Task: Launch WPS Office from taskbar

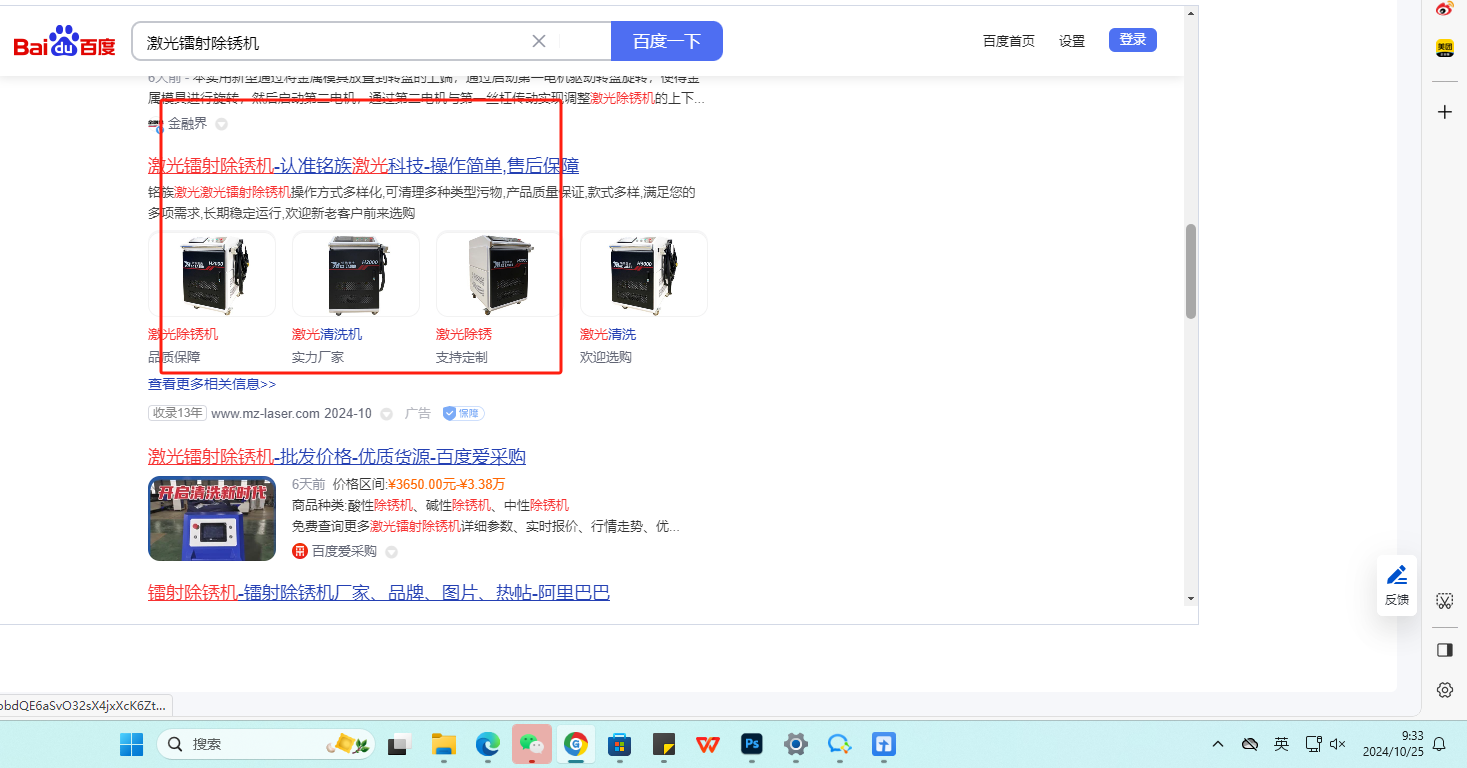Action: coord(708,744)
